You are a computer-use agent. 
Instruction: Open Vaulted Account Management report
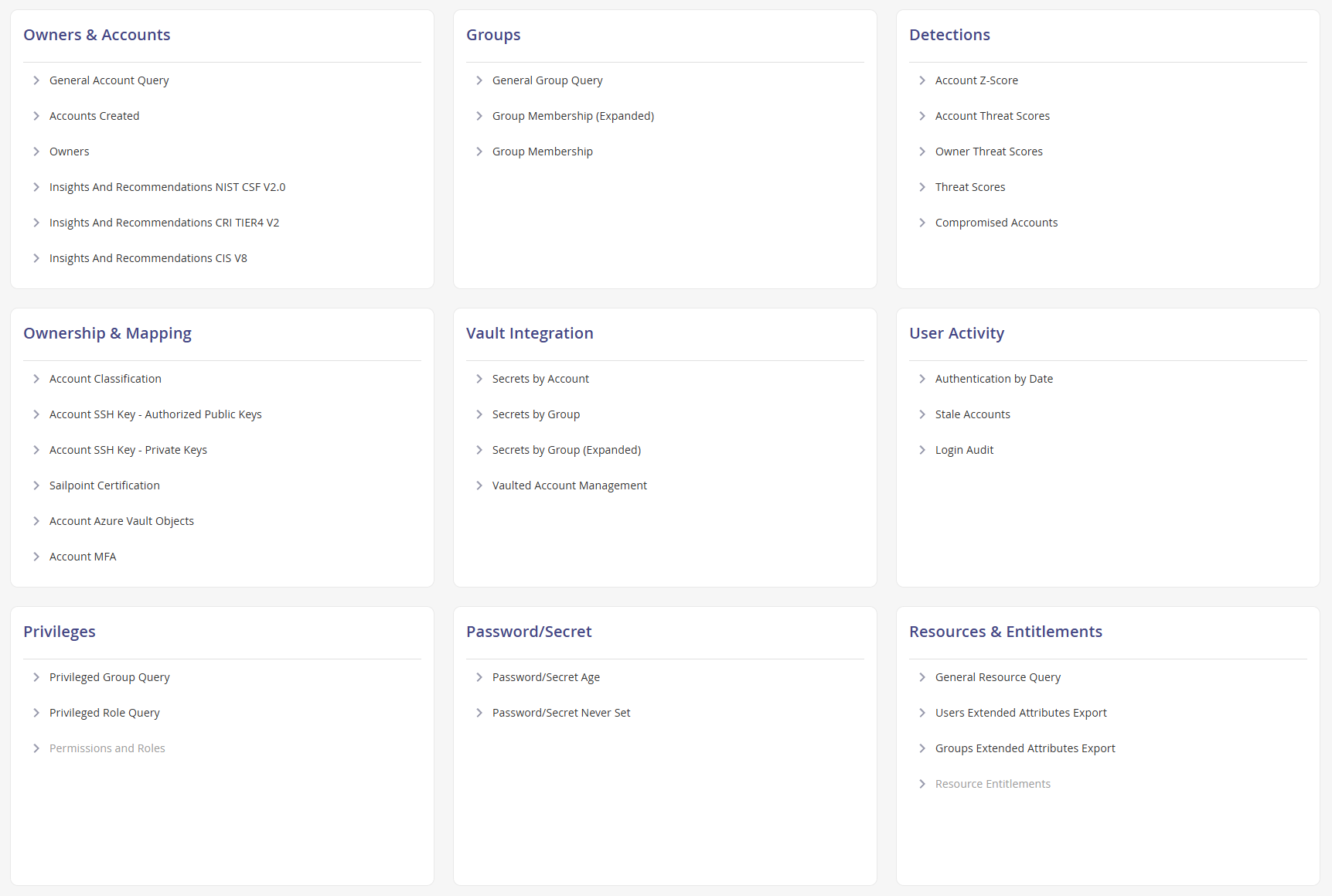[569, 485]
